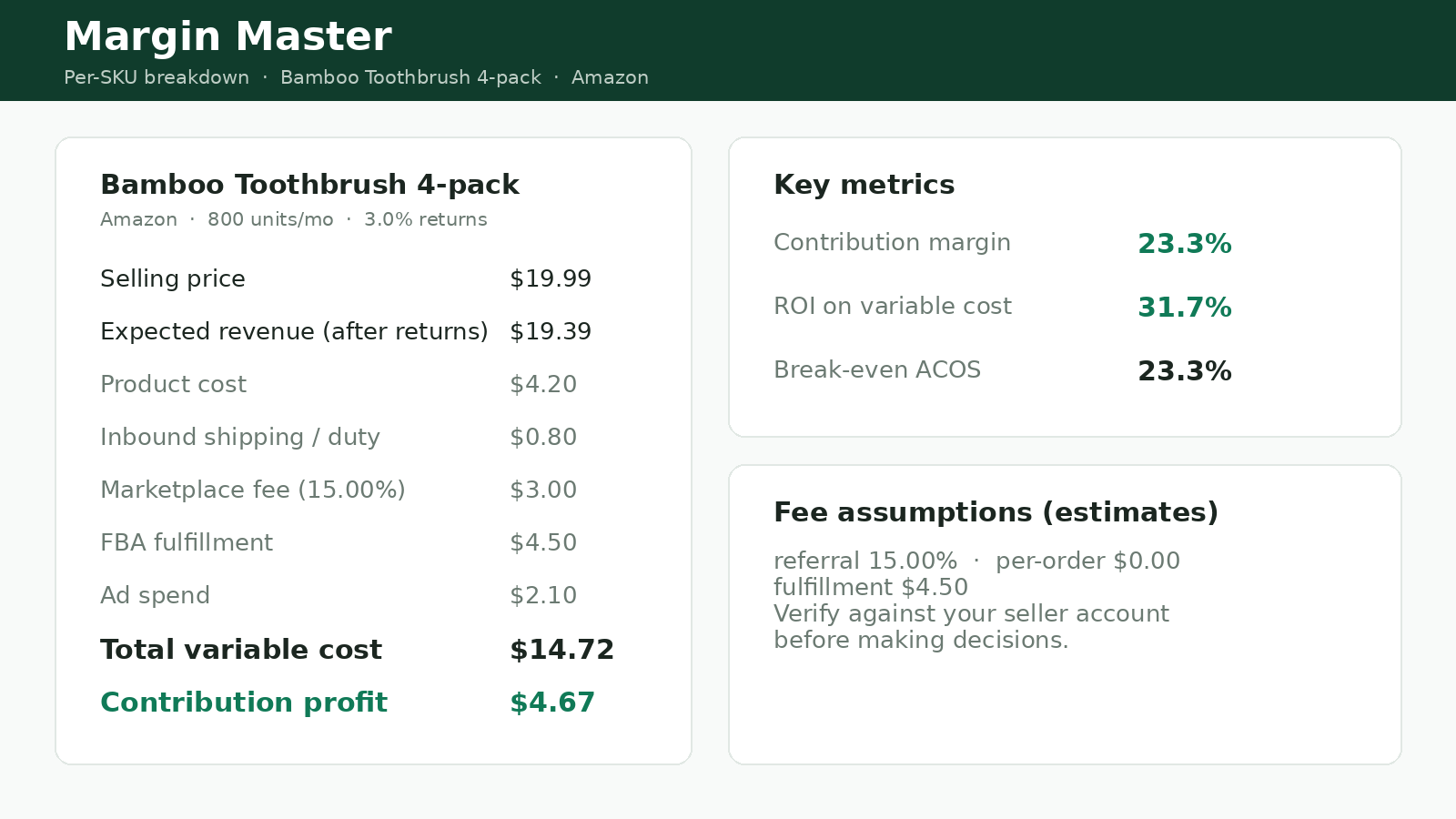The image size is (1456, 819).
Task: Select the Marketplace fee (15.00%) row label
Action: tap(253, 490)
